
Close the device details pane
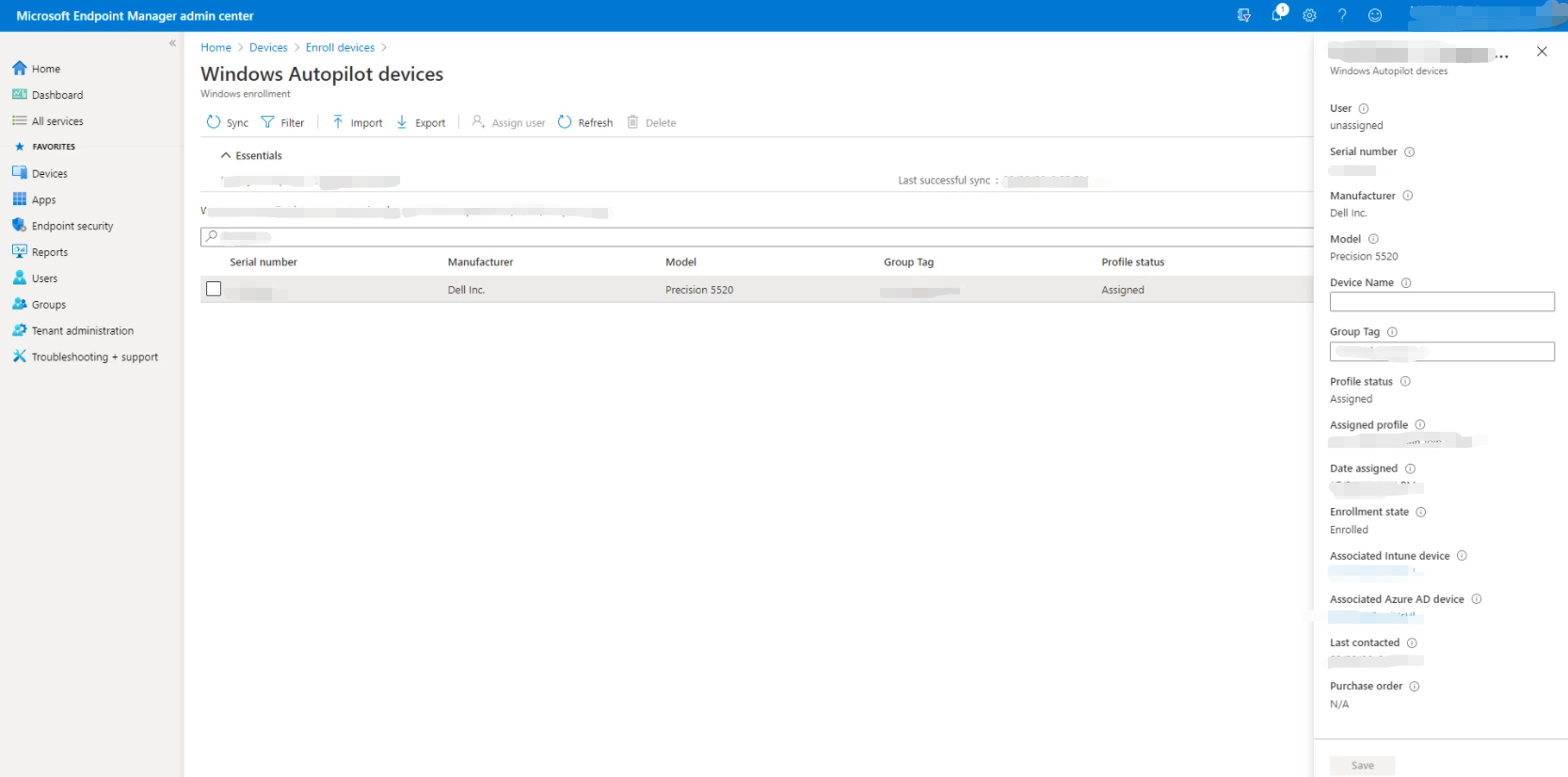click(x=1542, y=52)
